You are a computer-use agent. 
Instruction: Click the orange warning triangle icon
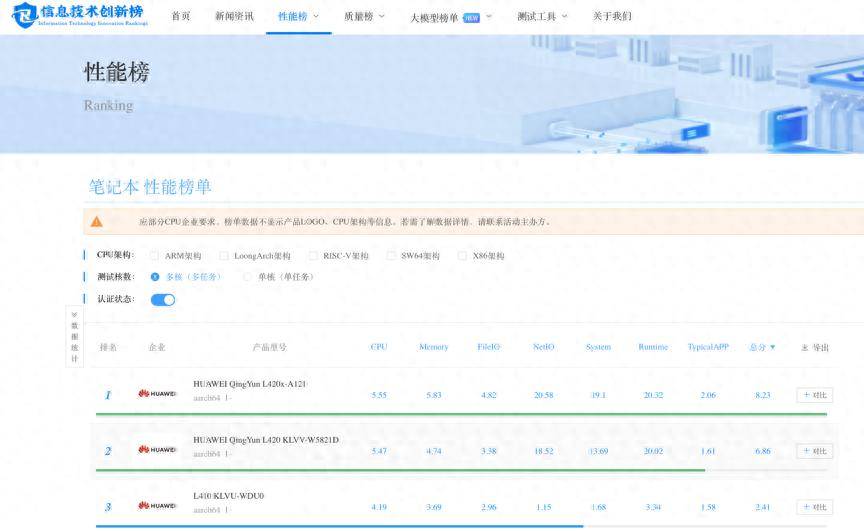[x=96, y=221]
